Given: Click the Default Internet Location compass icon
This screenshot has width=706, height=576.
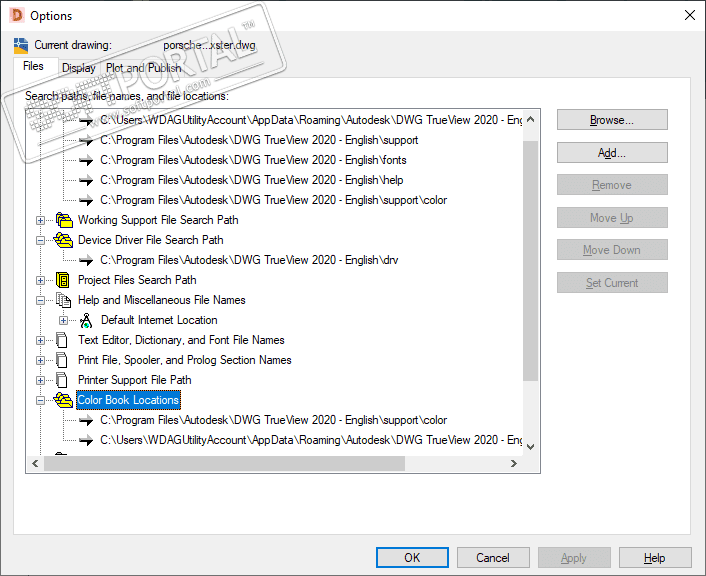Looking at the screenshot, I should click(x=86, y=320).
